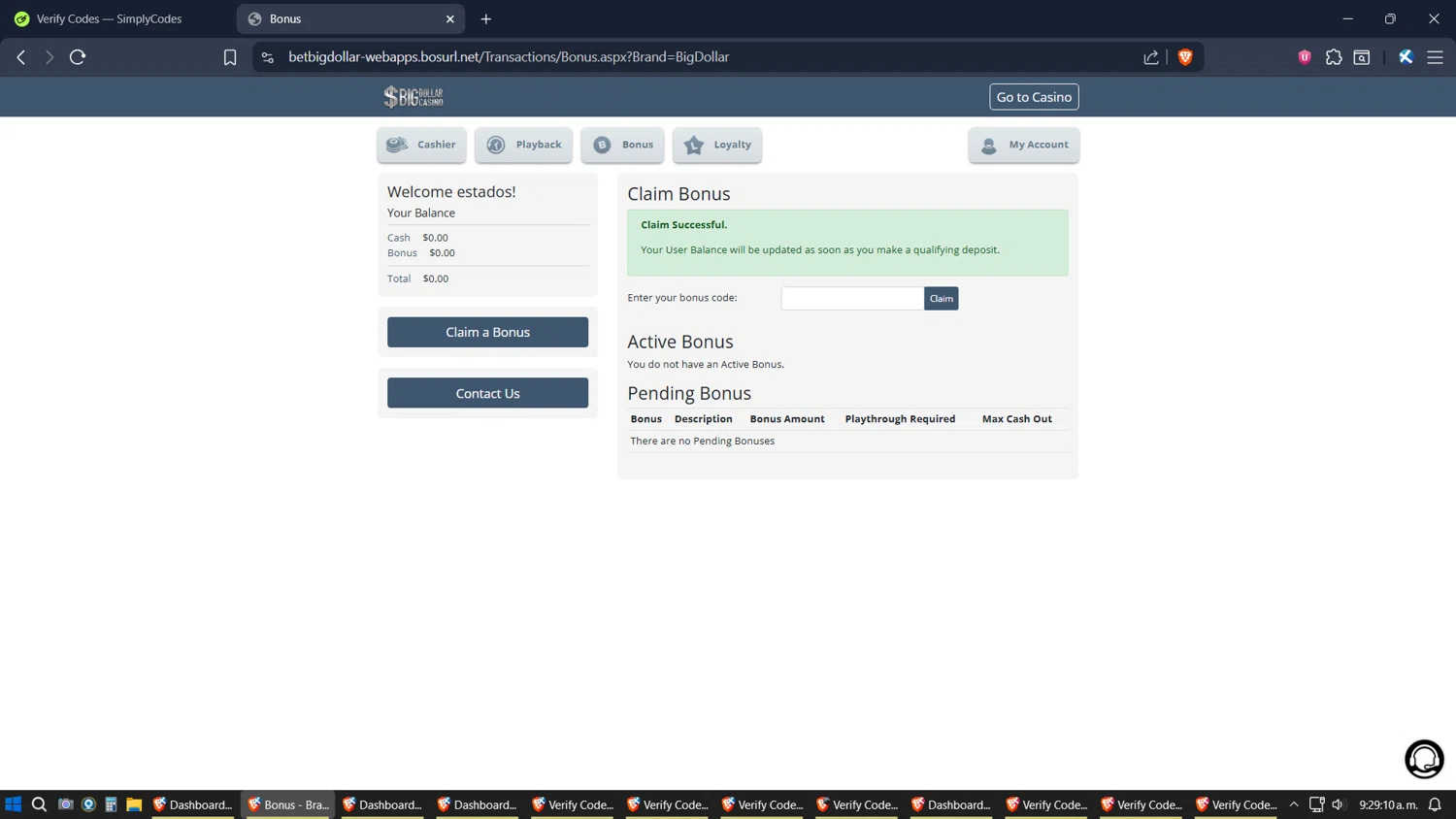Open the Playback tab
The width and height of the screenshot is (1456, 819).
pyautogui.click(x=523, y=145)
